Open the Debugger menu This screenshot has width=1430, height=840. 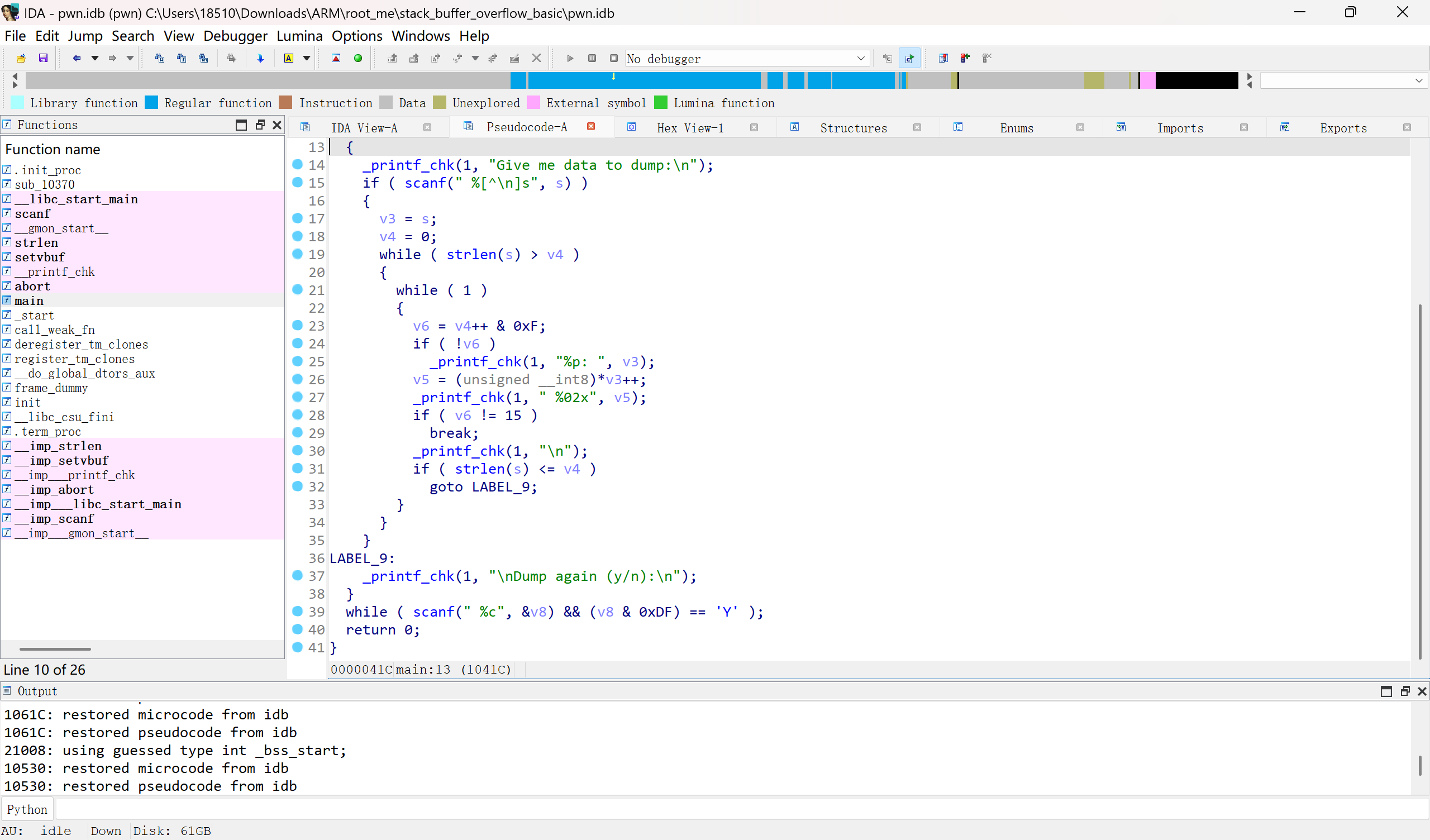pos(235,36)
